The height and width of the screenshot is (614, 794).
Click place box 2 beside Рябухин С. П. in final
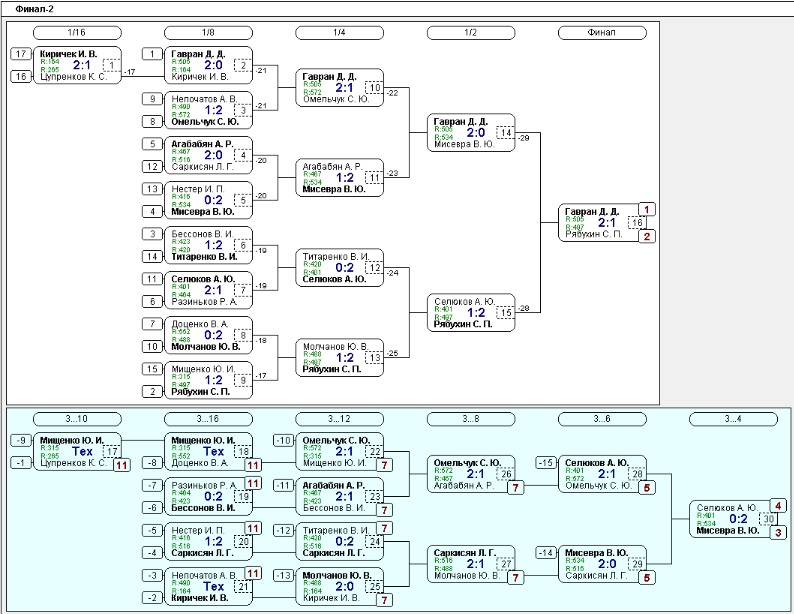(647, 236)
